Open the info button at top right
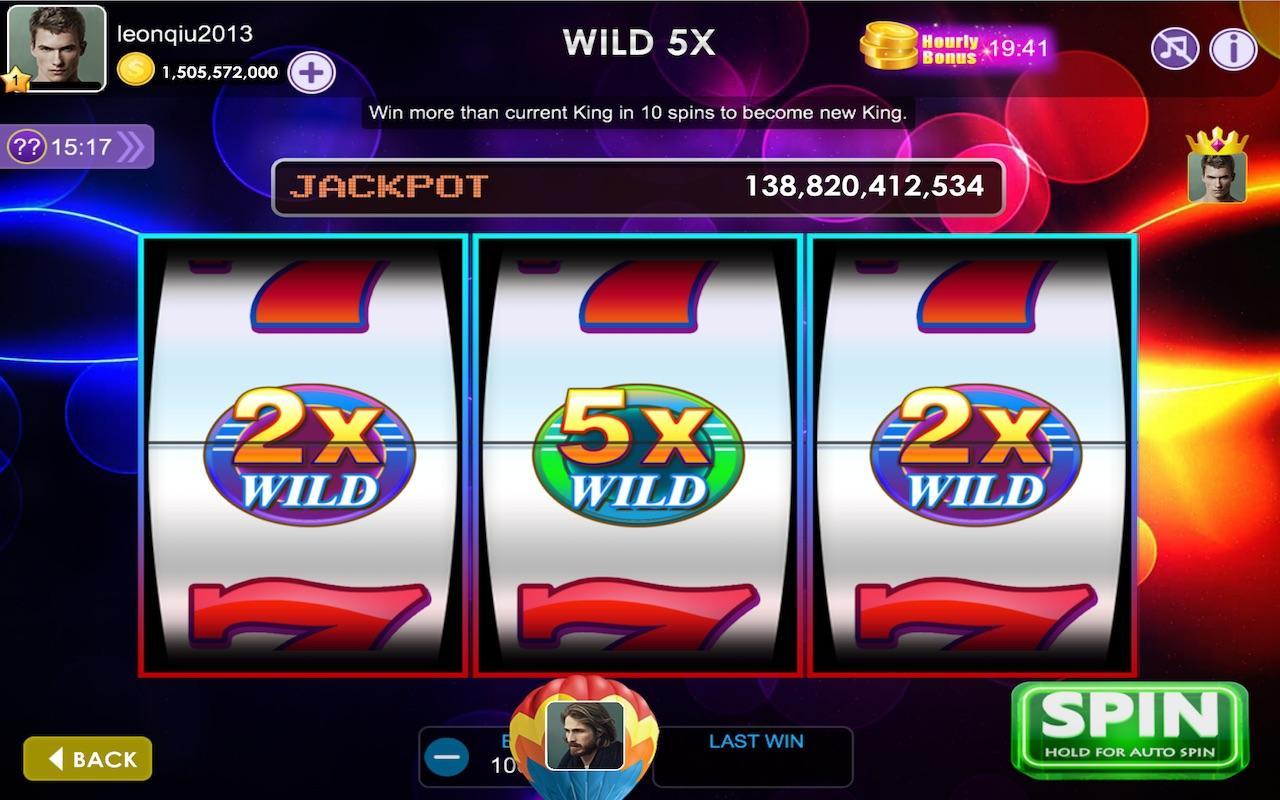1280x800 pixels. point(1233,47)
